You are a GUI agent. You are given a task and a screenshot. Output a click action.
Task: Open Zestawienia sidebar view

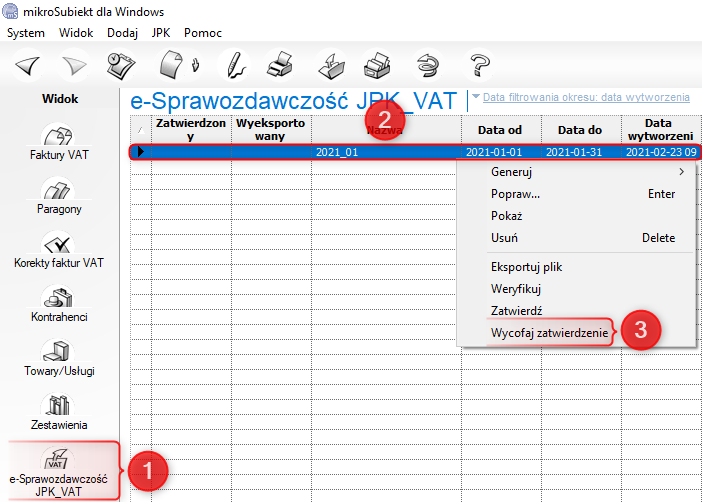(x=59, y=412)
